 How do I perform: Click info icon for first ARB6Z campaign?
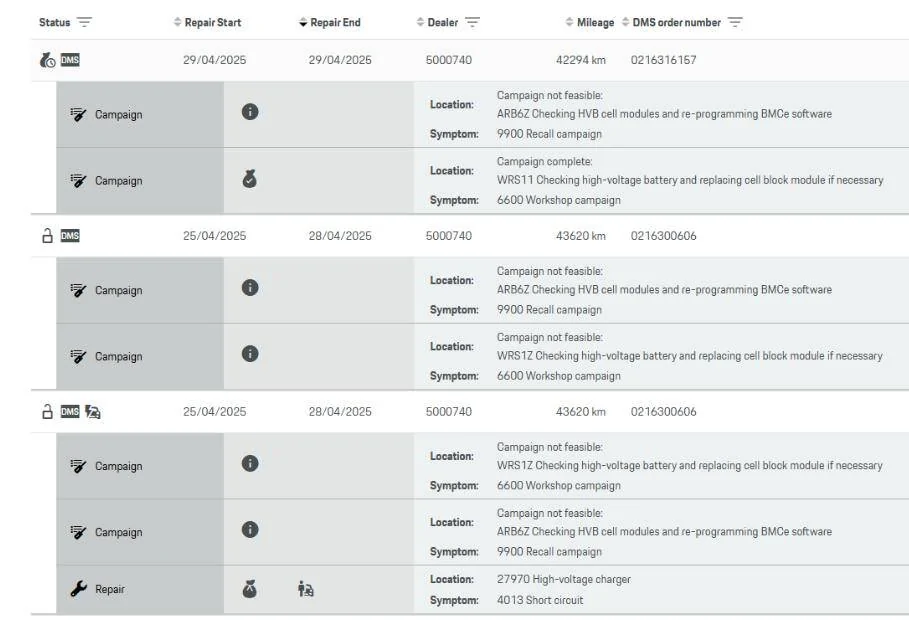(x=250, y=112)
